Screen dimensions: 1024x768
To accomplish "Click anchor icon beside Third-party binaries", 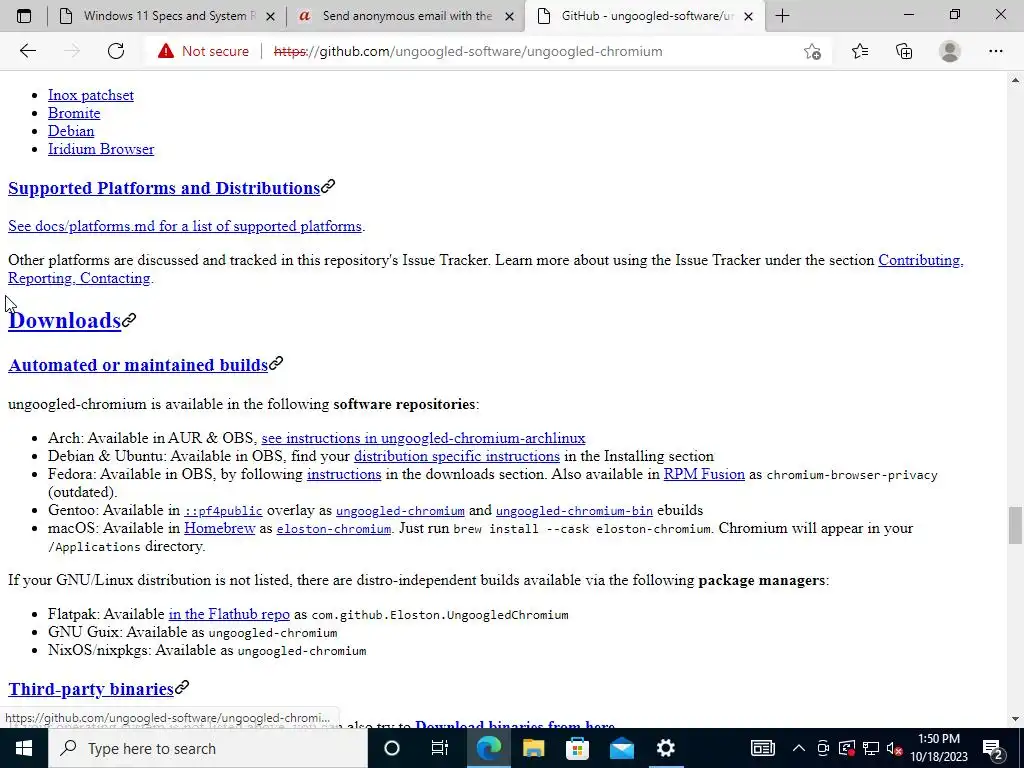I will tap(182, 687).
